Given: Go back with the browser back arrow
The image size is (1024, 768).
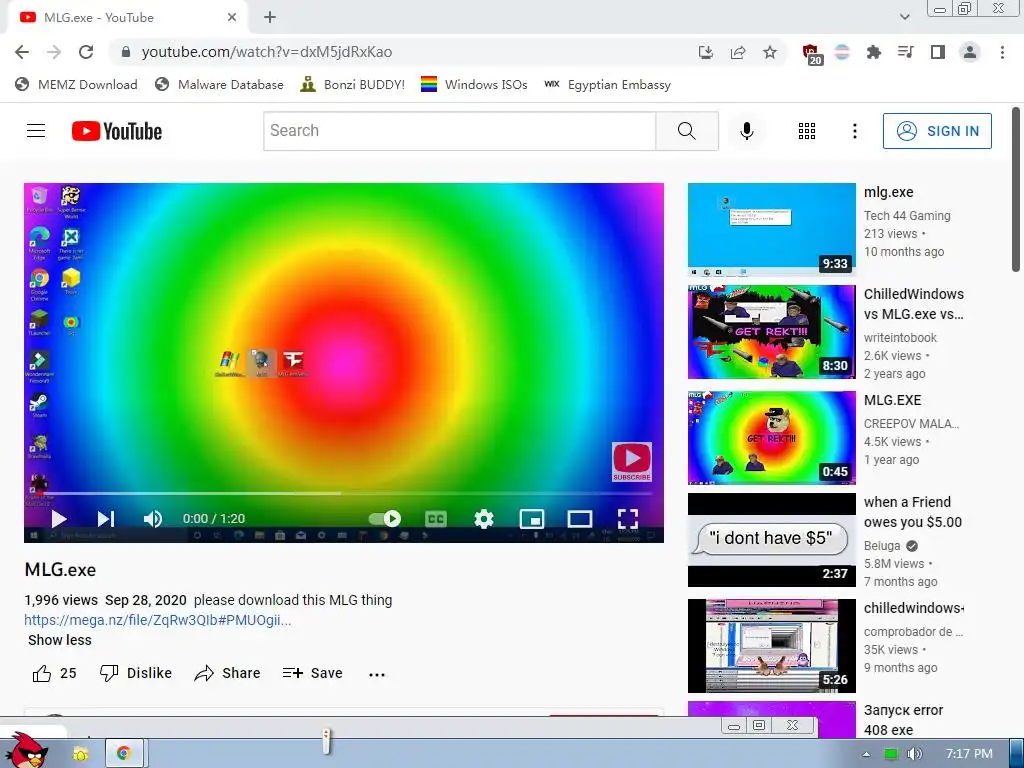Looking at the screenshot, I should point(22,52).
